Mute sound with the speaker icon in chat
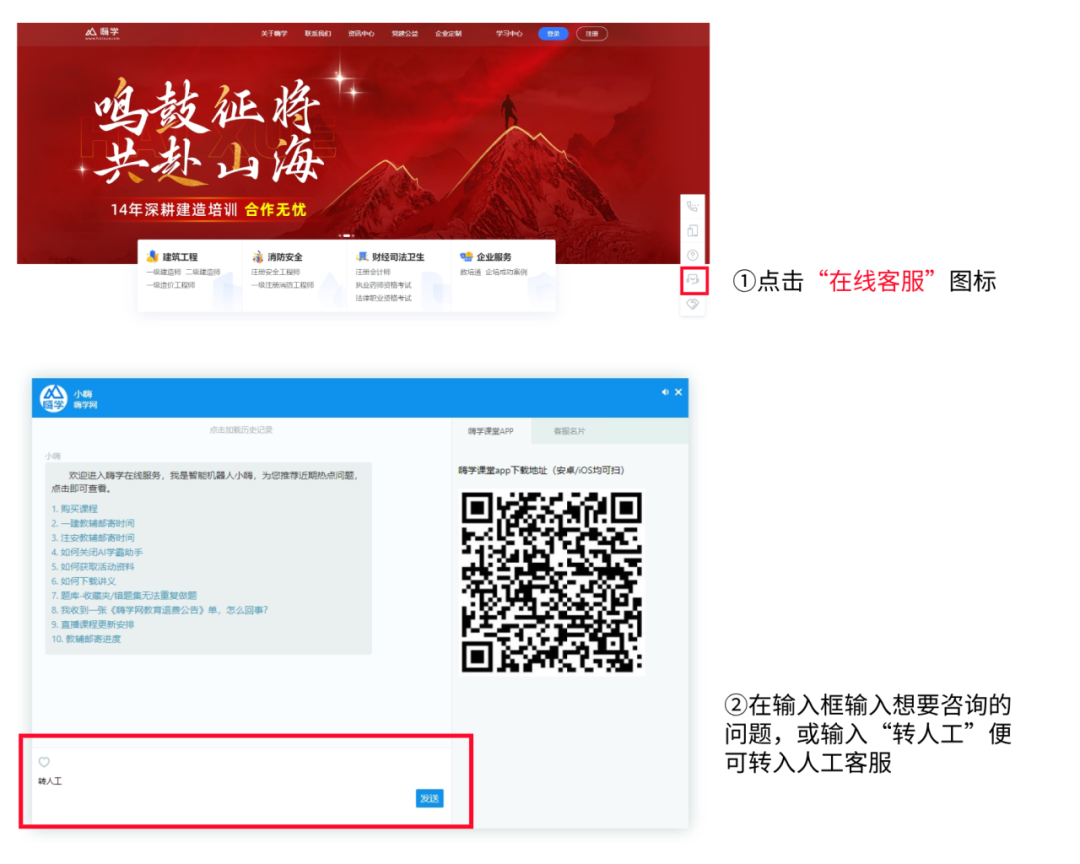This screenshot has height=864, width=1080. [x=665, y=392]
